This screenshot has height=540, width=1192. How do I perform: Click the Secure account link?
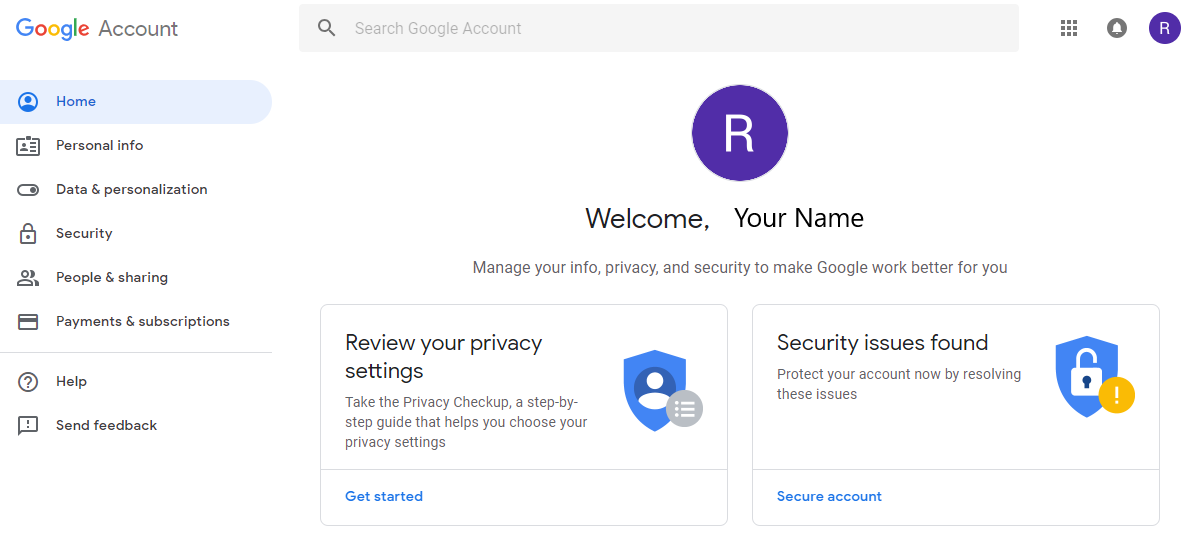829,497
